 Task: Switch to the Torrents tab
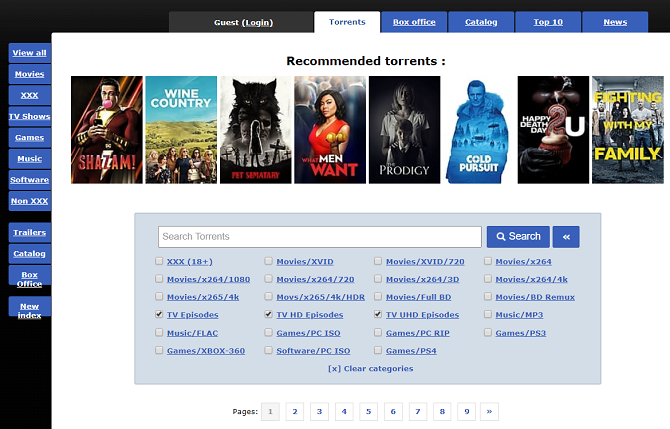pyautogui.click(x=347, y=22)
